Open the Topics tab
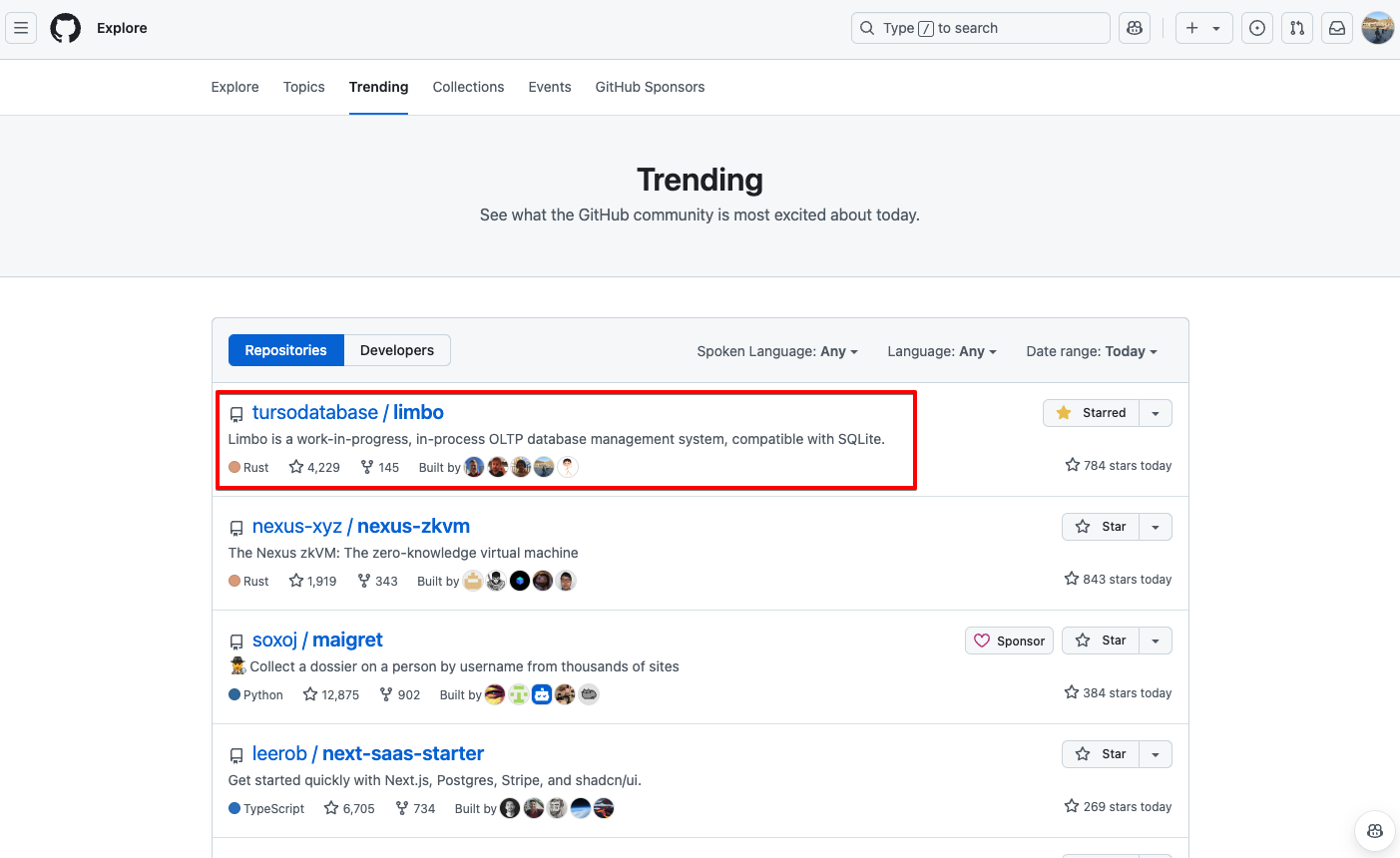 pyautogui.click(x=304, y=87)
